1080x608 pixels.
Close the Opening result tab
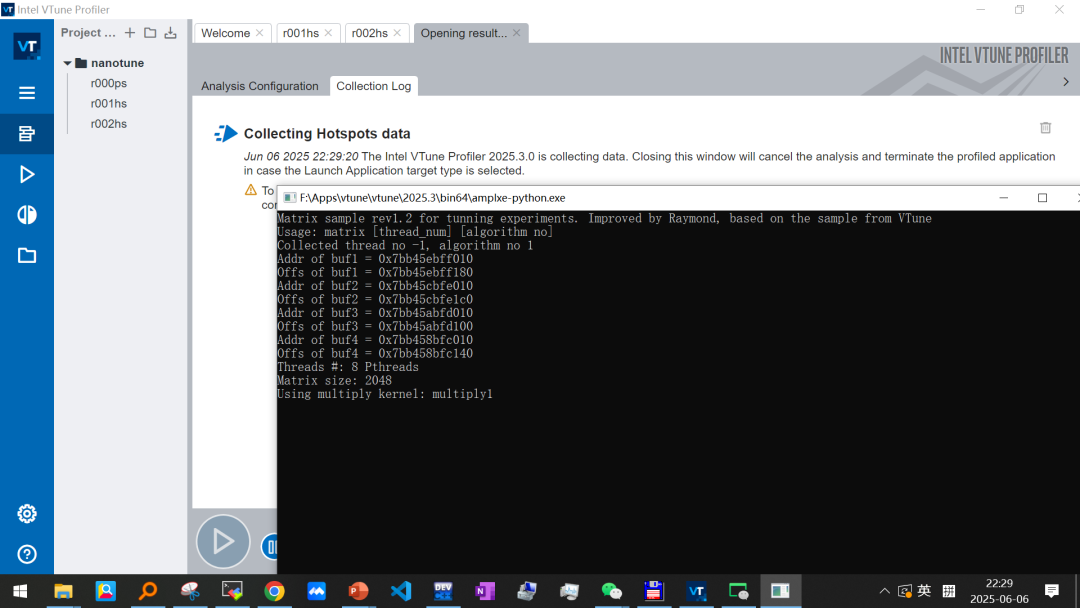[517, 32]
